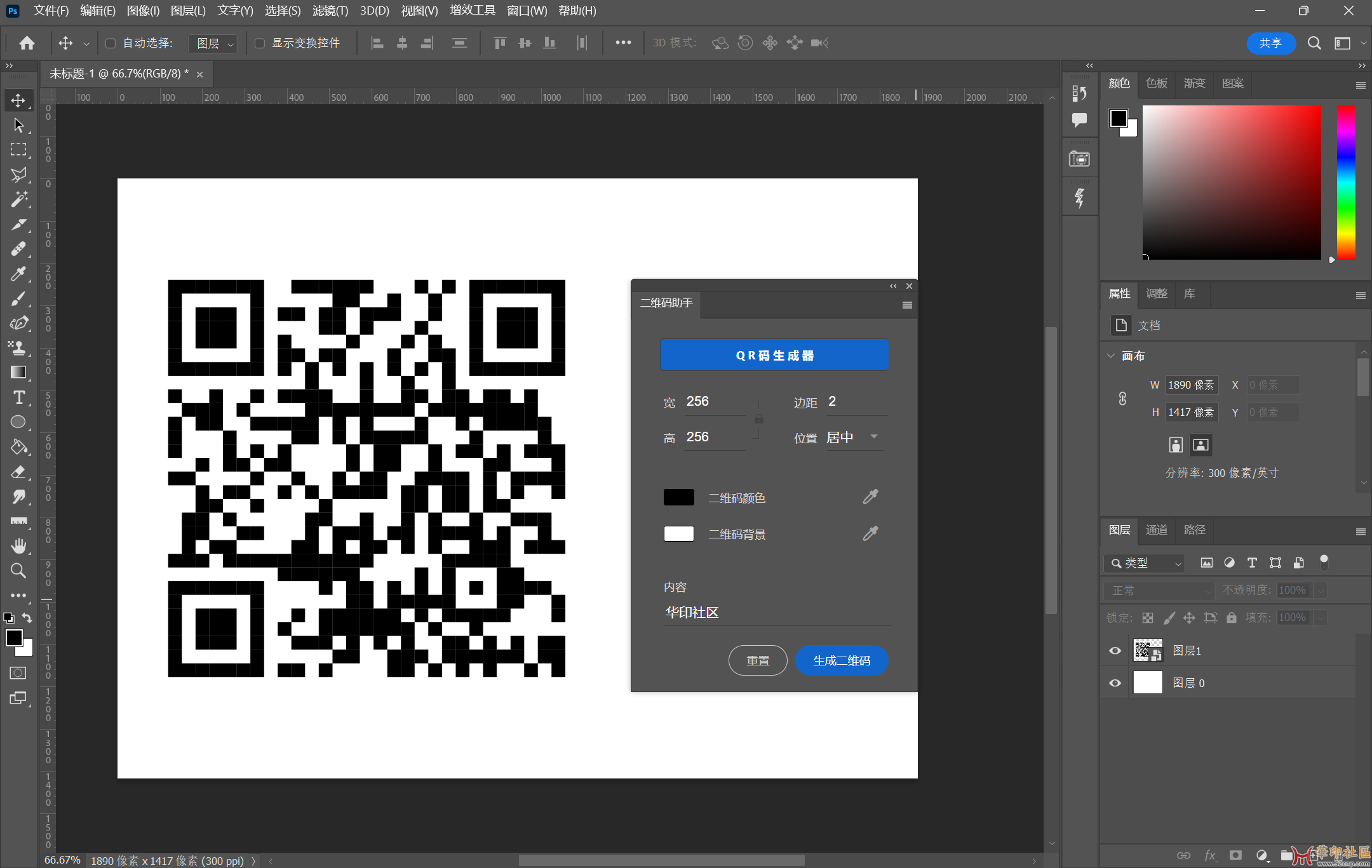Select the Rectangular Marquee tool

coord(18,150)
